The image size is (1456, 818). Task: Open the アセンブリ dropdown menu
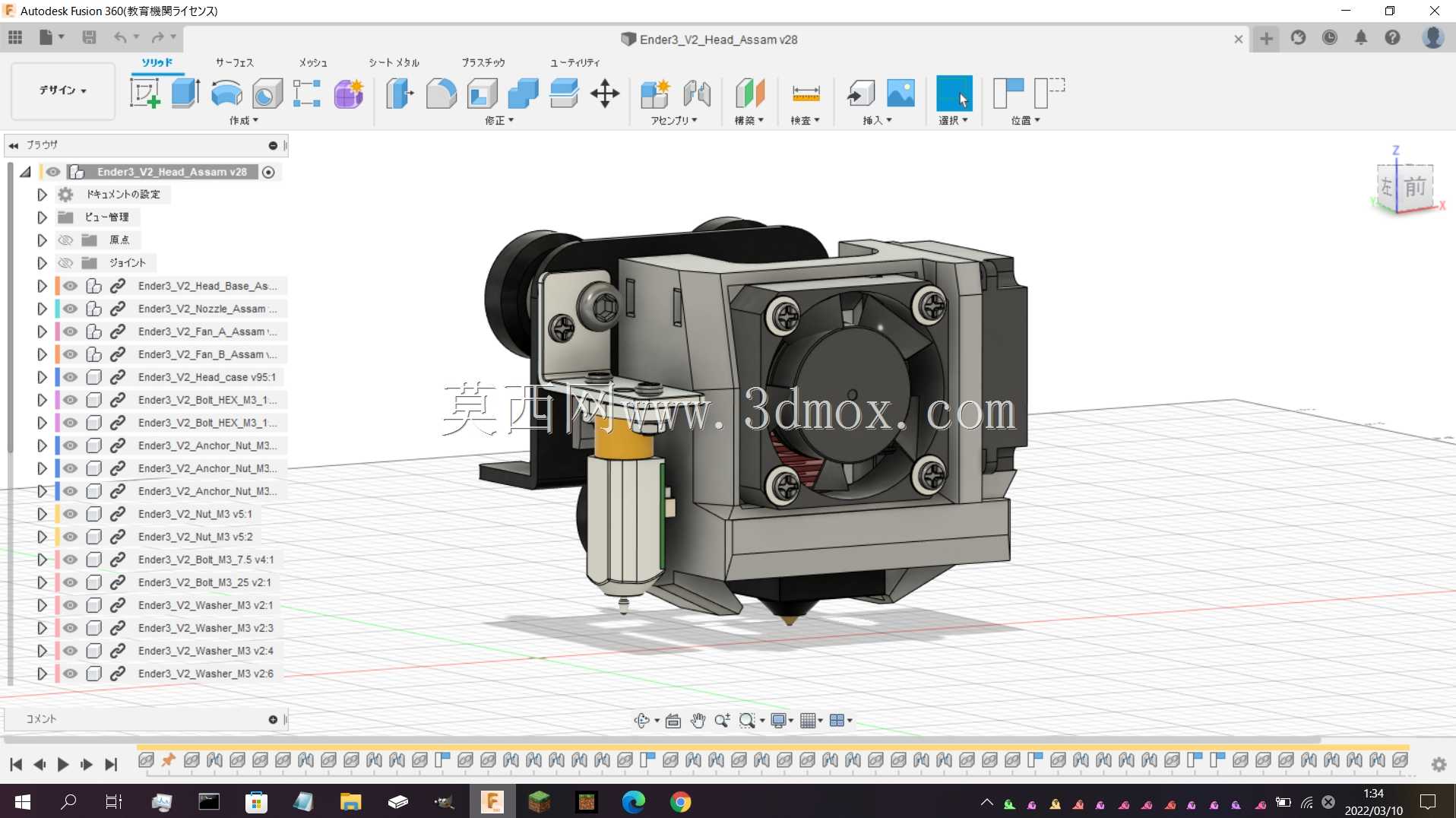pyautogui.click(x=674, y=120)
